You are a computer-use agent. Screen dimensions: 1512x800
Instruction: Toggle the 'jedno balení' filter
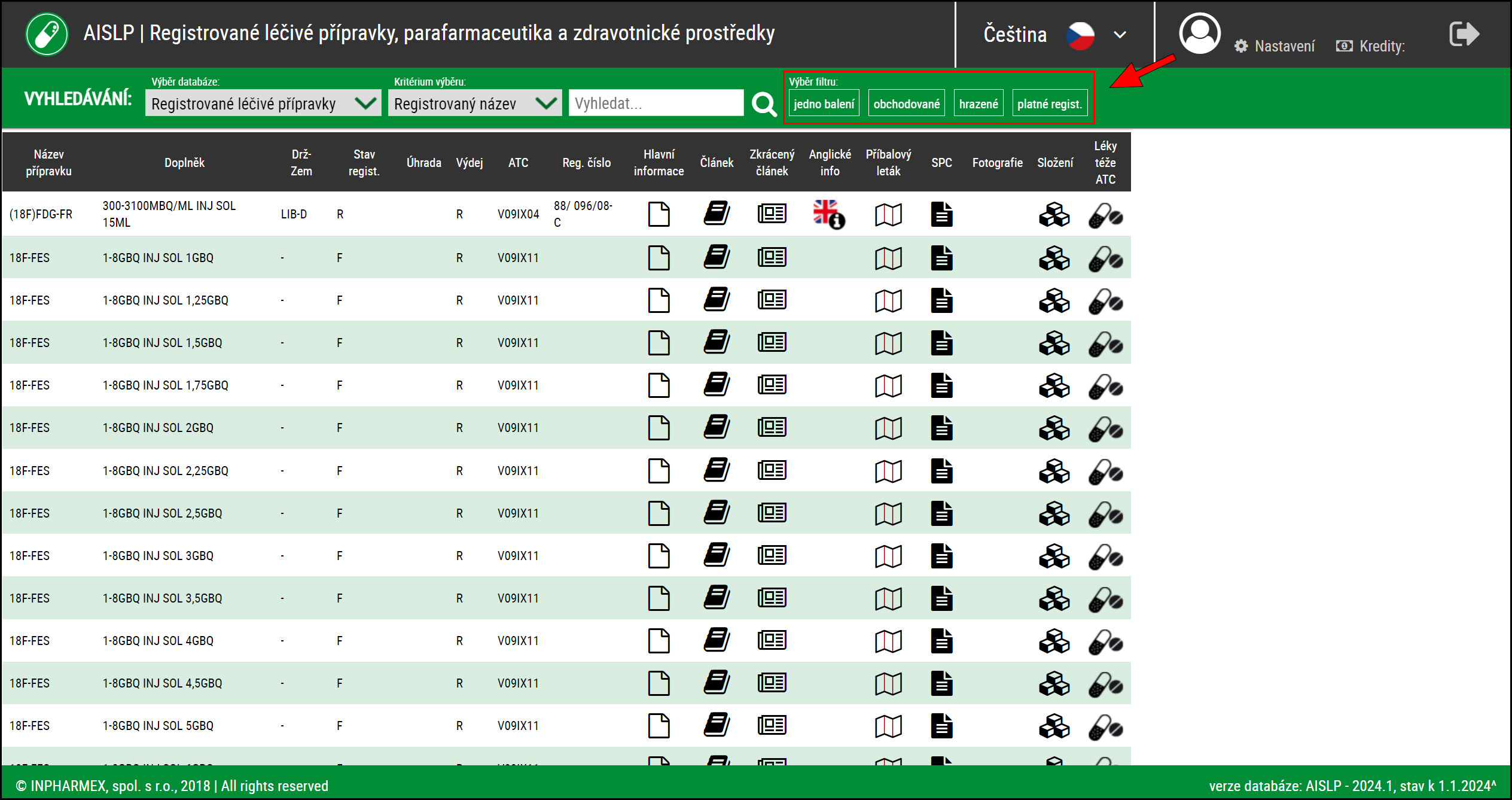(824, 104)
